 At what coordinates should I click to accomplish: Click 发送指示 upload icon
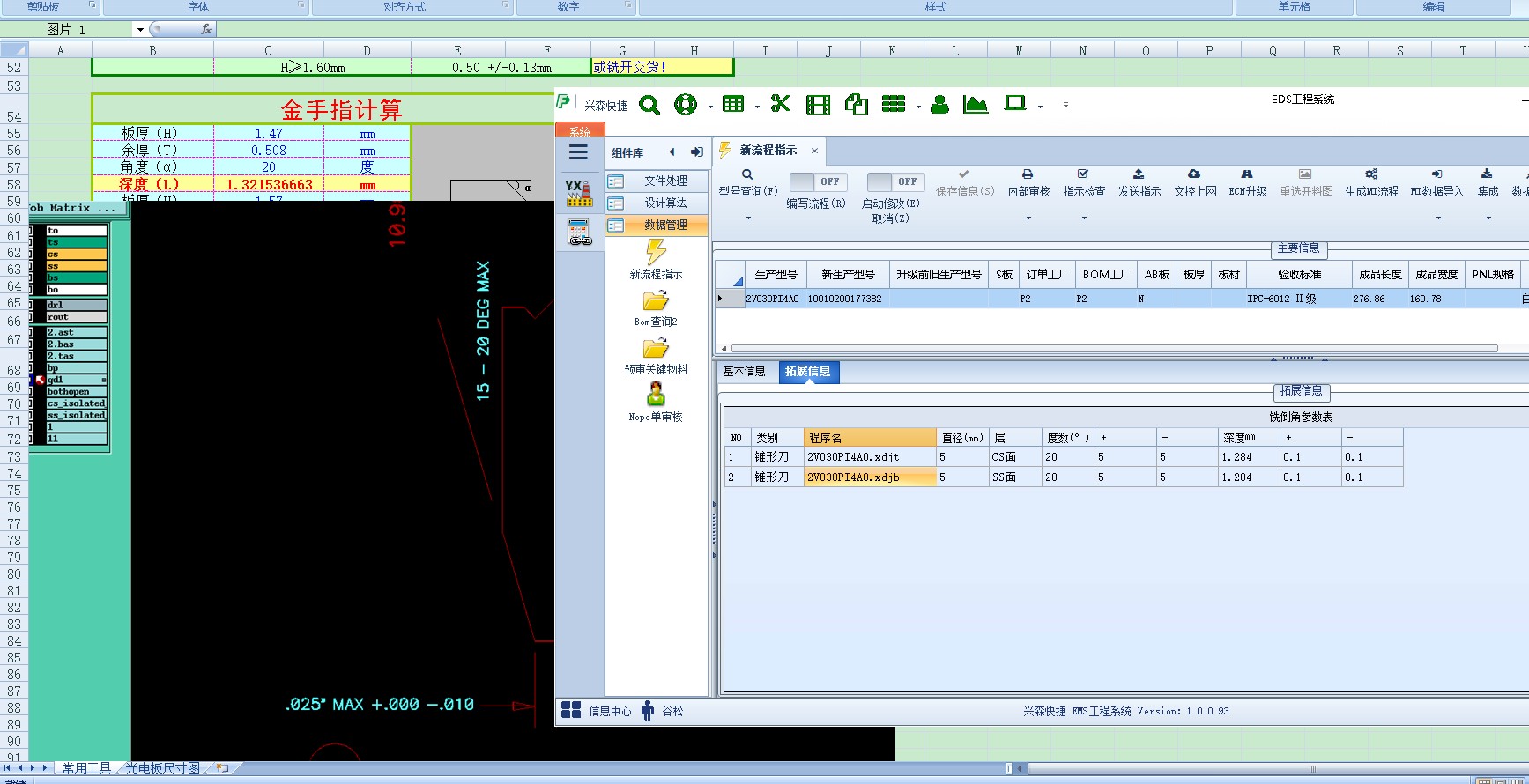click(x=1139, y=174)
